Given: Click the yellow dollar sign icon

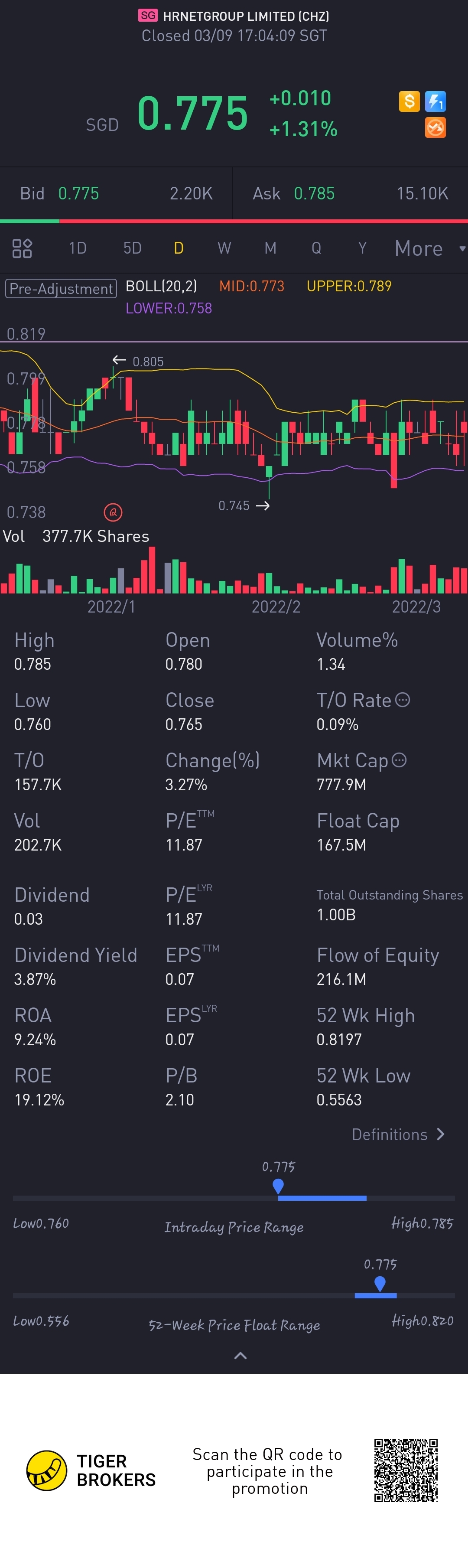Looking at the screenshot, I should 409,101.
